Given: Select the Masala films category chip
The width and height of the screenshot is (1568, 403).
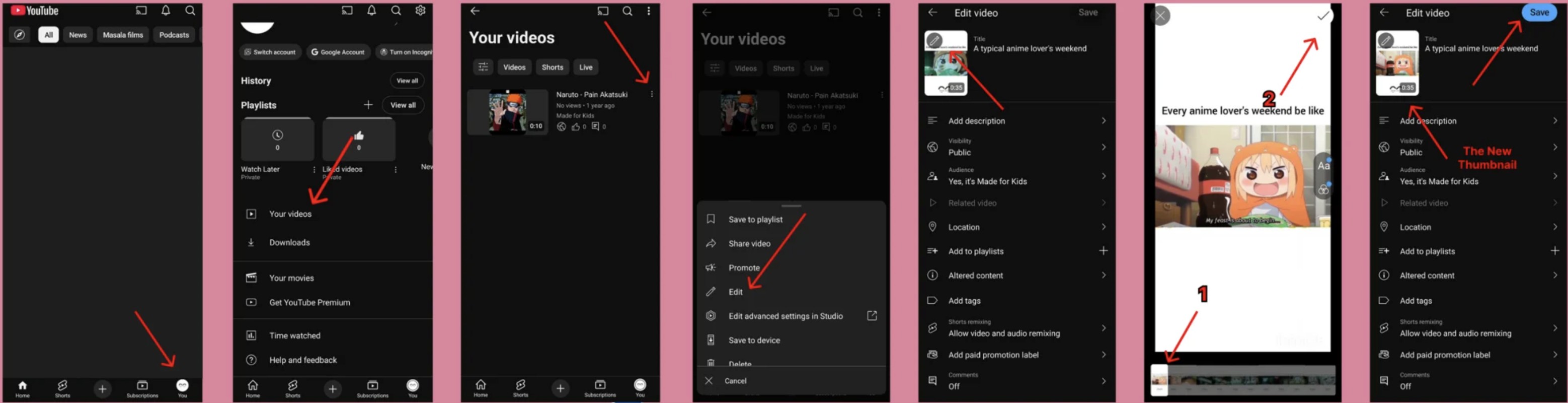Looking at the screenshot, I should [x=123, y=35].
